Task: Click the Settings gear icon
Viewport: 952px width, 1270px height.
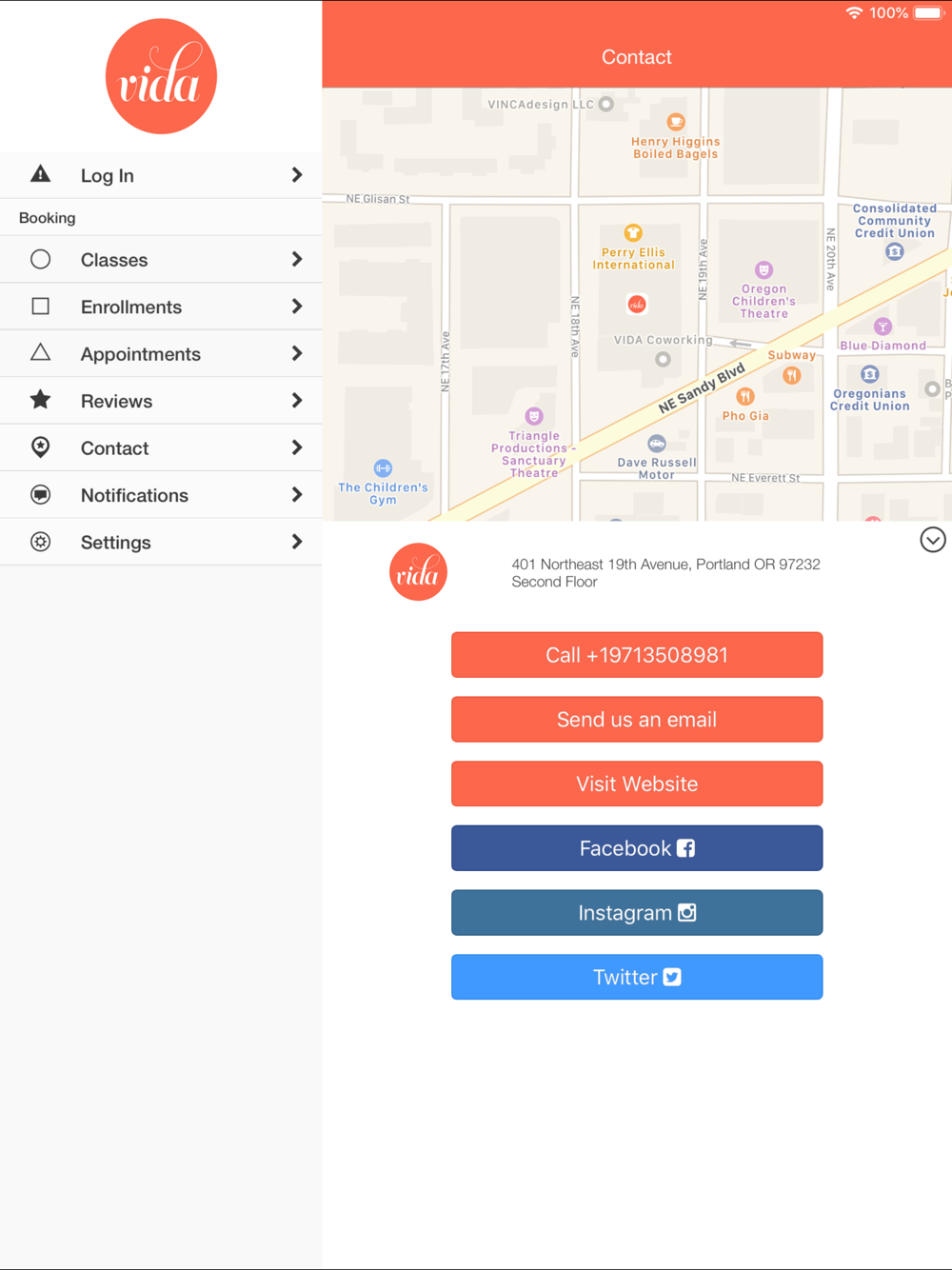Action: coord(40,542)
